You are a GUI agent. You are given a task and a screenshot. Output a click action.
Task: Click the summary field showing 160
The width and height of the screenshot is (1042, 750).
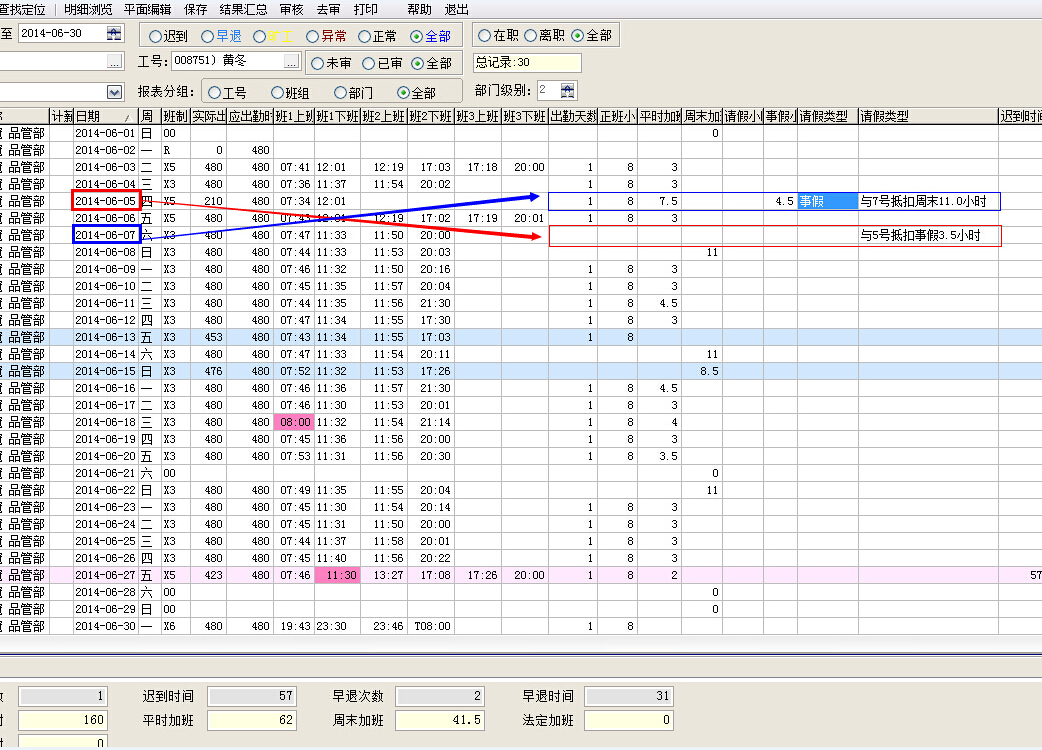click(62, 720)
